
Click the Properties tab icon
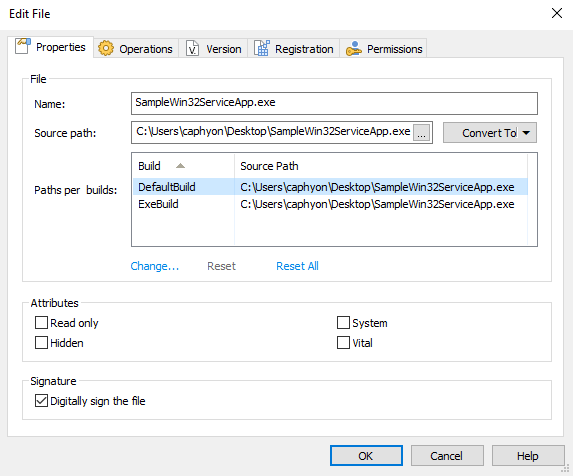pos(23,46)
